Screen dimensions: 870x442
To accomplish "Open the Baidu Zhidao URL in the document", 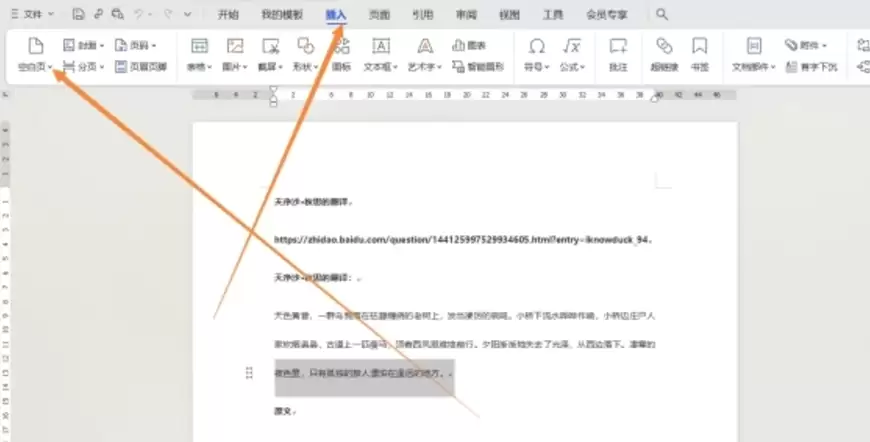I will click(462, 240).
